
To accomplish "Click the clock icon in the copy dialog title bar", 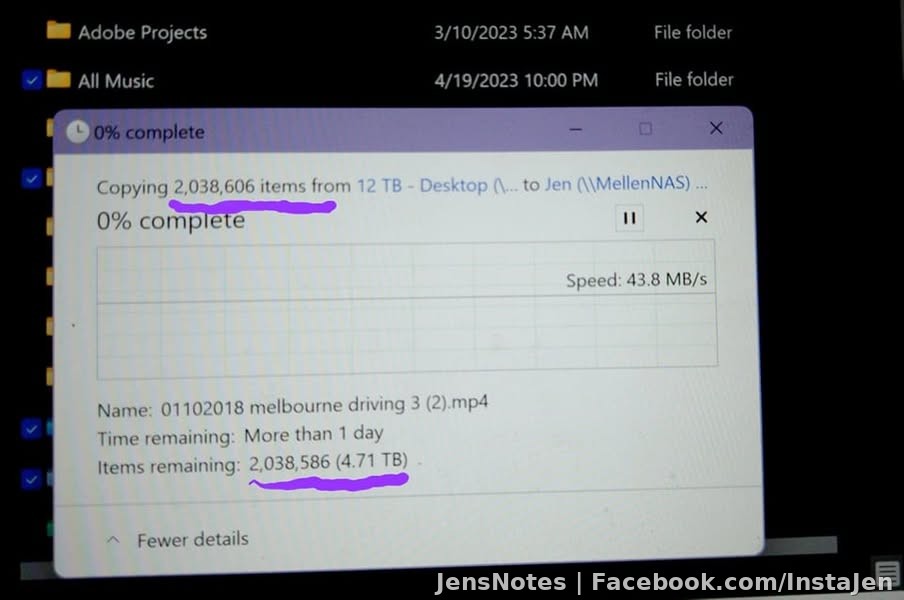I will pos(77,131).
